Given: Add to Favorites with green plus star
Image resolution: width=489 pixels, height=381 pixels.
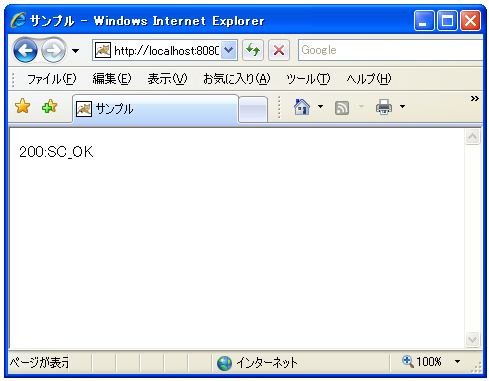Looking at the screenshot, I should 49,106.
